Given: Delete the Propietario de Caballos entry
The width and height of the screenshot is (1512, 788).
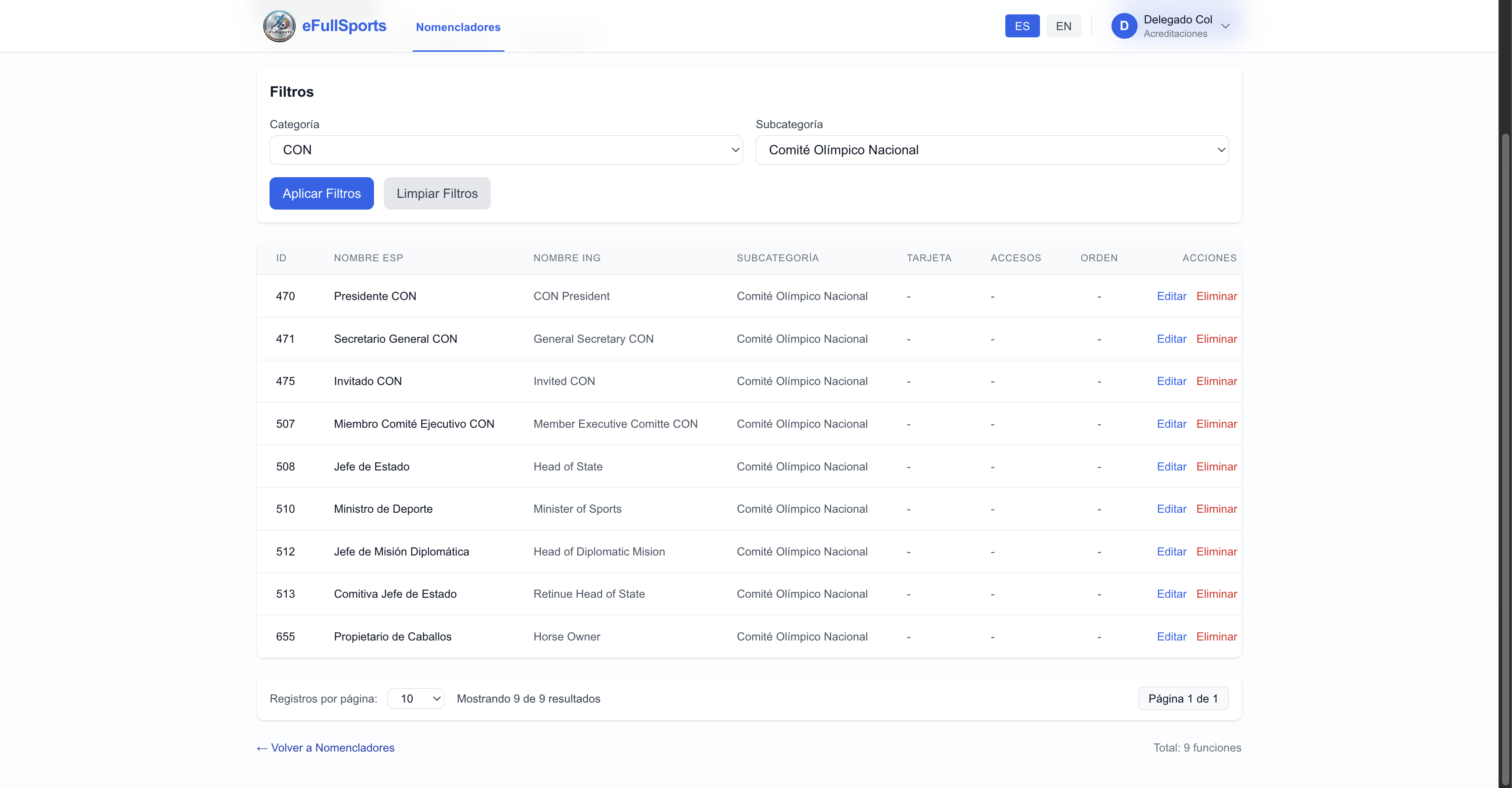Looking at the screenshot, I should coord(1216,636).
